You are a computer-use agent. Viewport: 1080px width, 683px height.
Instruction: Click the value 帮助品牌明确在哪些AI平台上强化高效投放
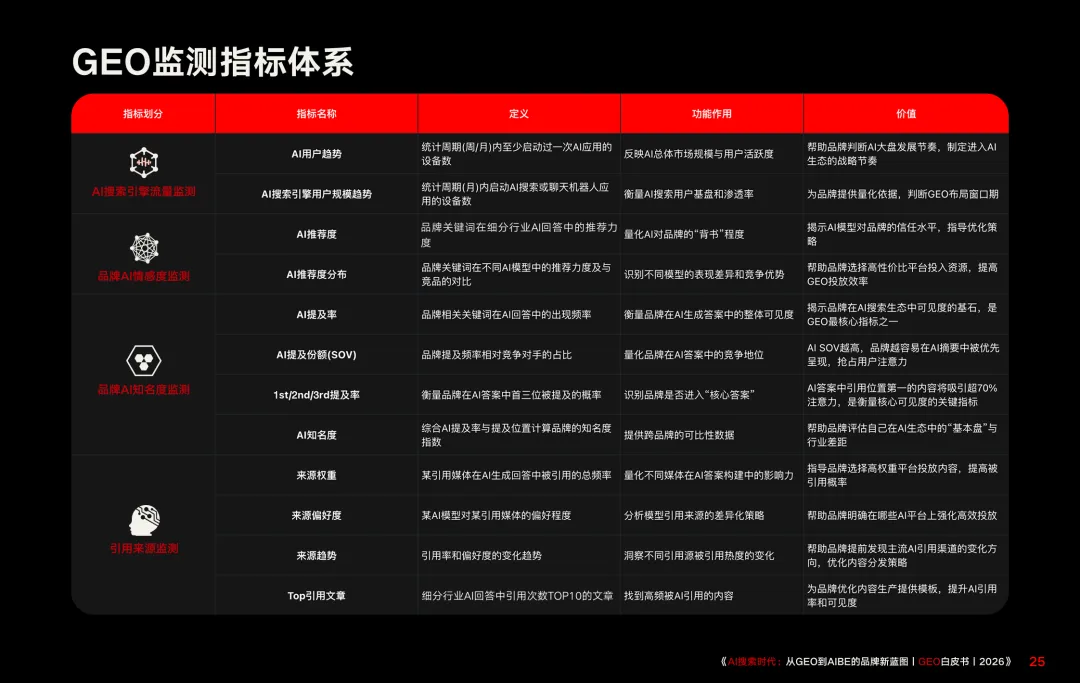pos(902,515)
